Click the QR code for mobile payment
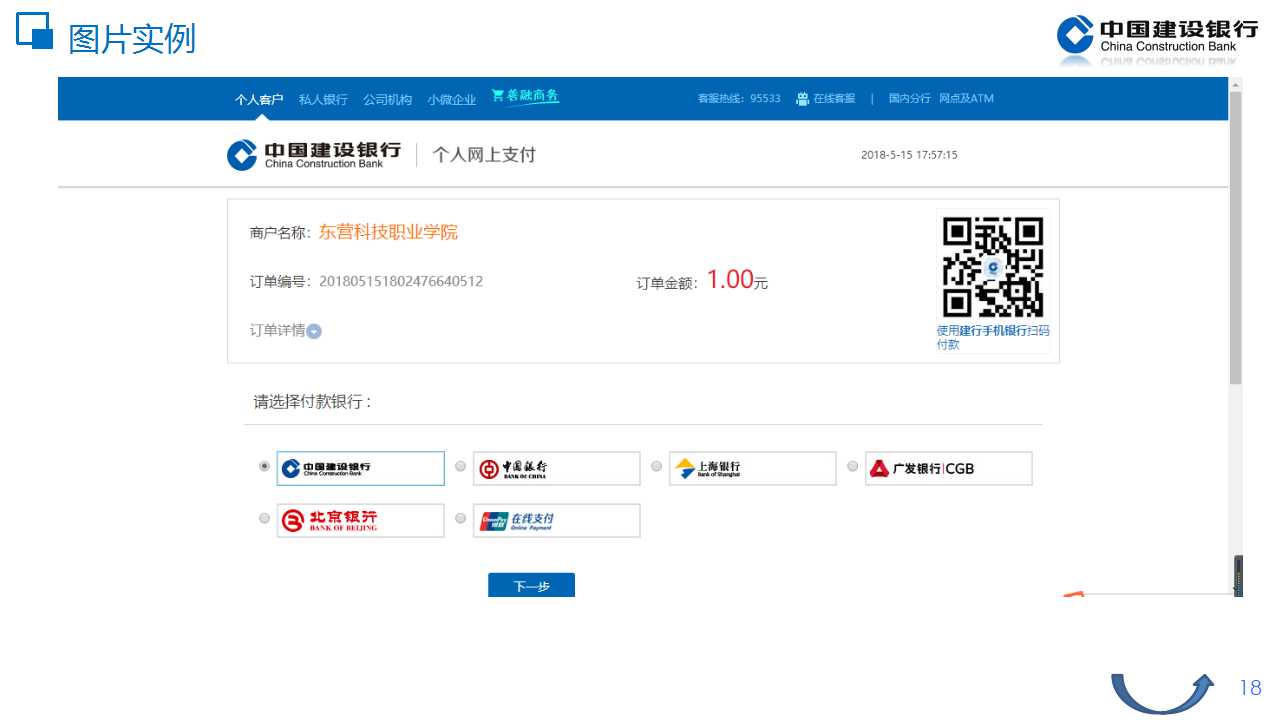 pyautogui.click(x=993, y=267)
